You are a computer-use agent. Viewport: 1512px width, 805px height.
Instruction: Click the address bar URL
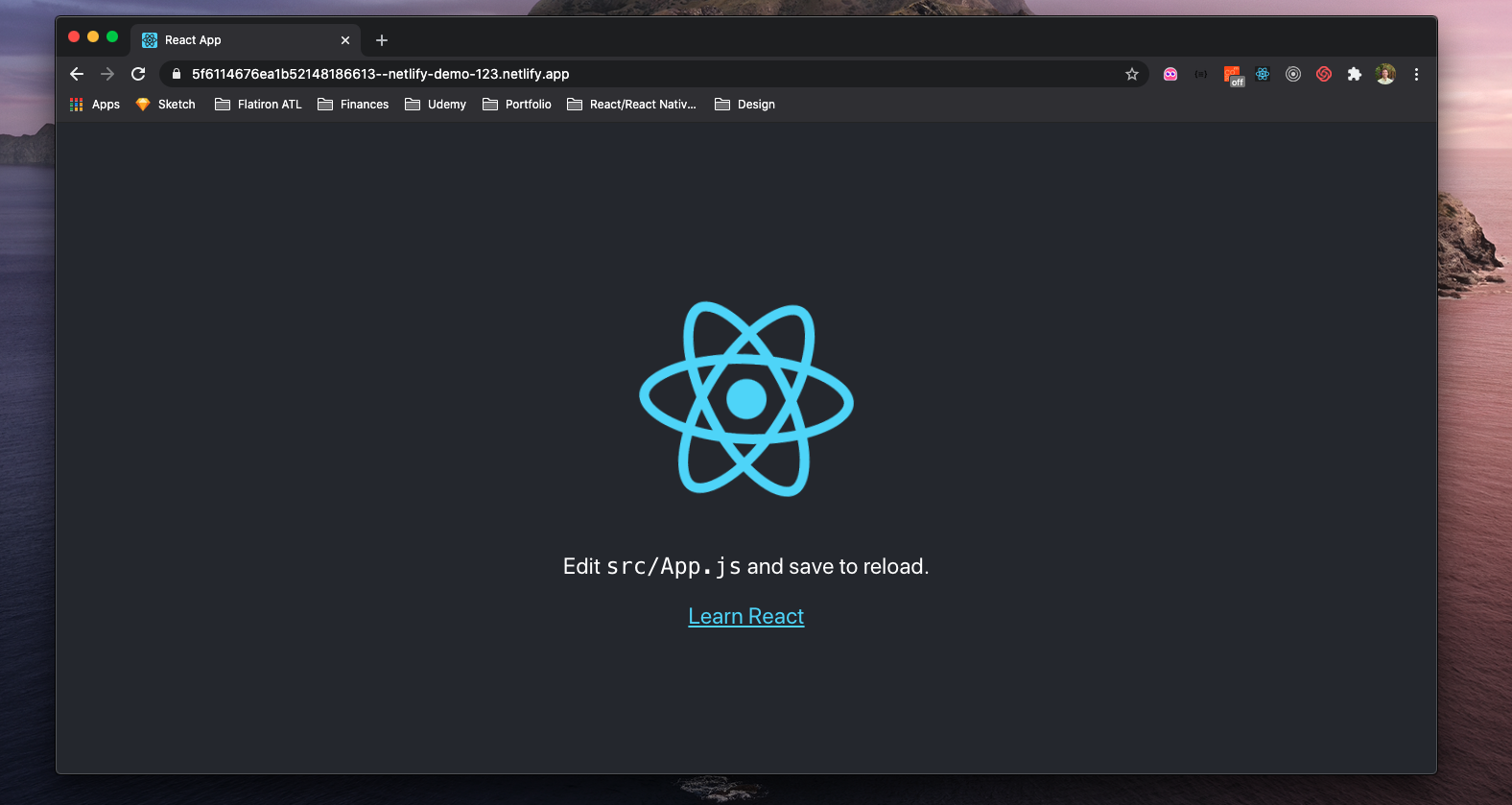point(381,74)
